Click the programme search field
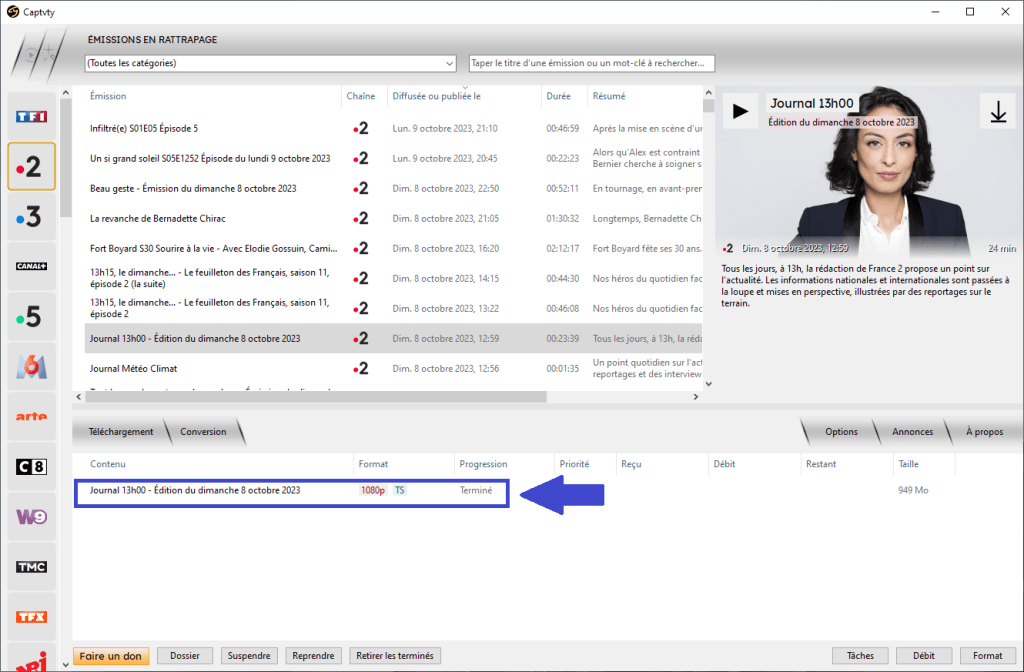The width and height of the screenshot is (1024, 672). (592, 63)
